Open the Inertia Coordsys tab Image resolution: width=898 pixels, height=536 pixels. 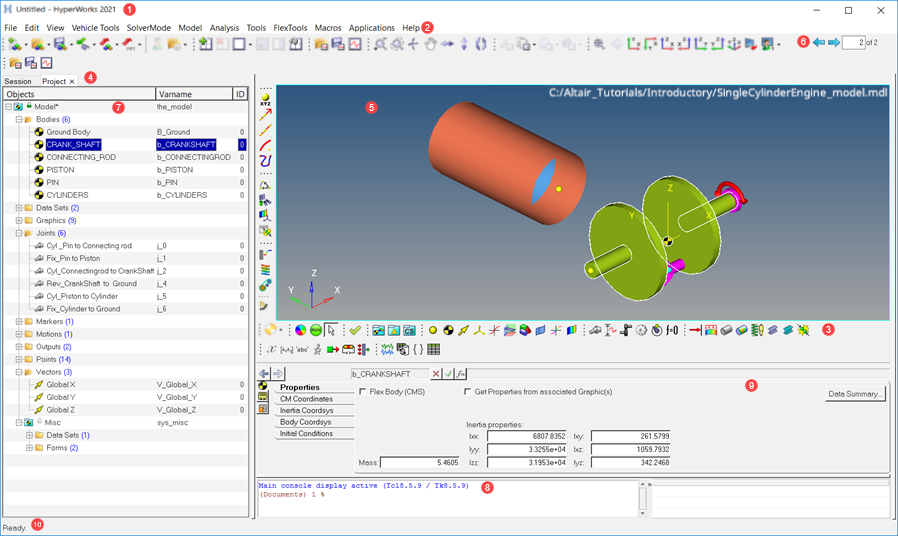306,410
